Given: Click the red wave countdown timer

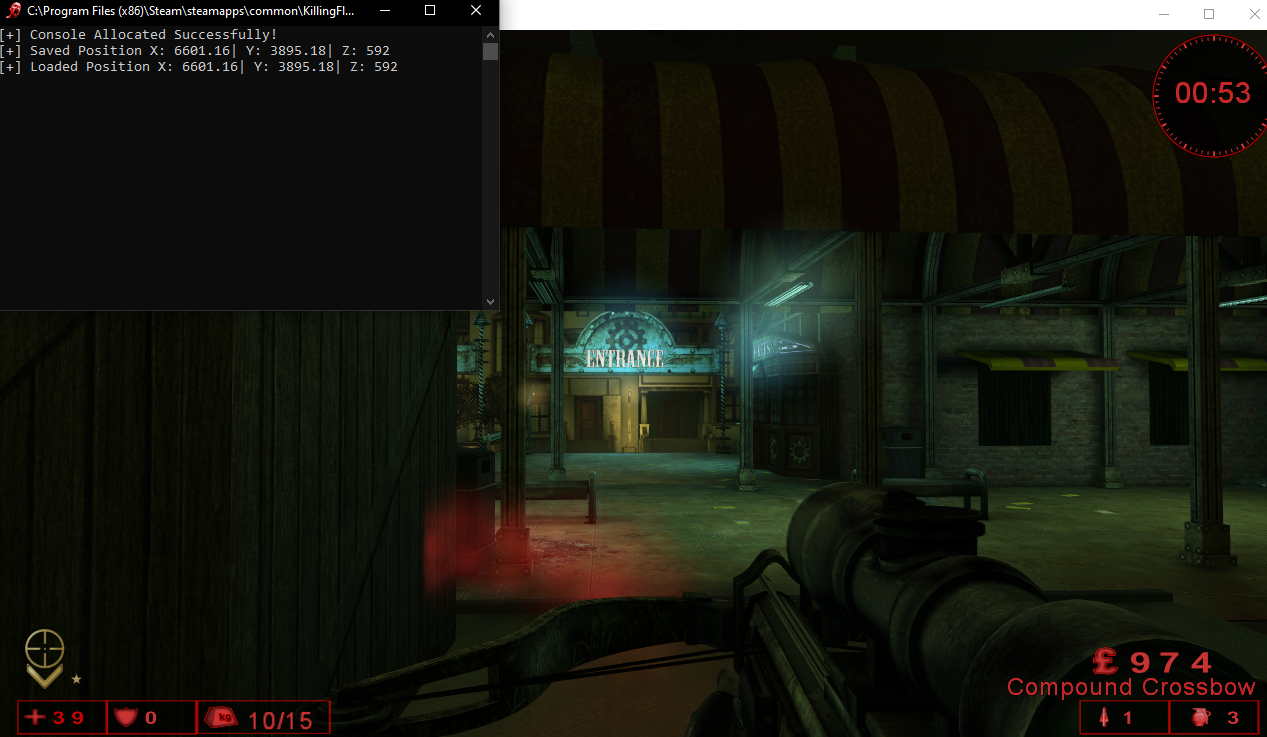Looking at the screenshot, I should 1212,93.
